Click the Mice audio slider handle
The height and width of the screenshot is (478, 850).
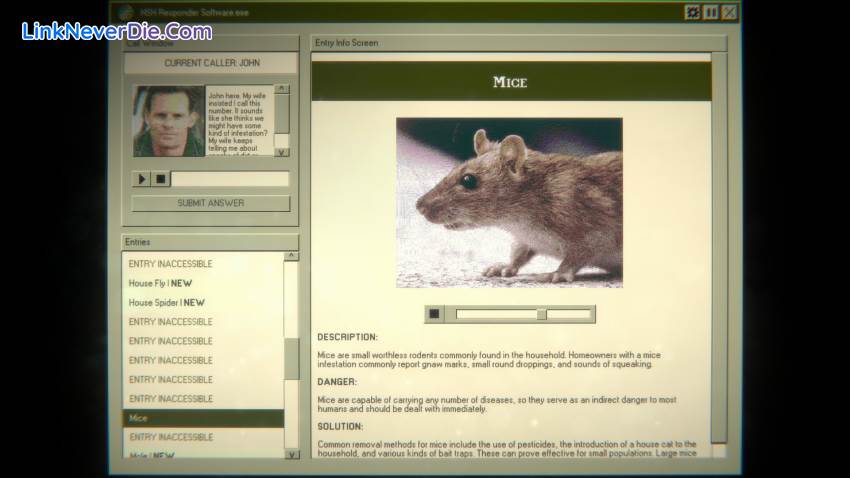(541, 314)
